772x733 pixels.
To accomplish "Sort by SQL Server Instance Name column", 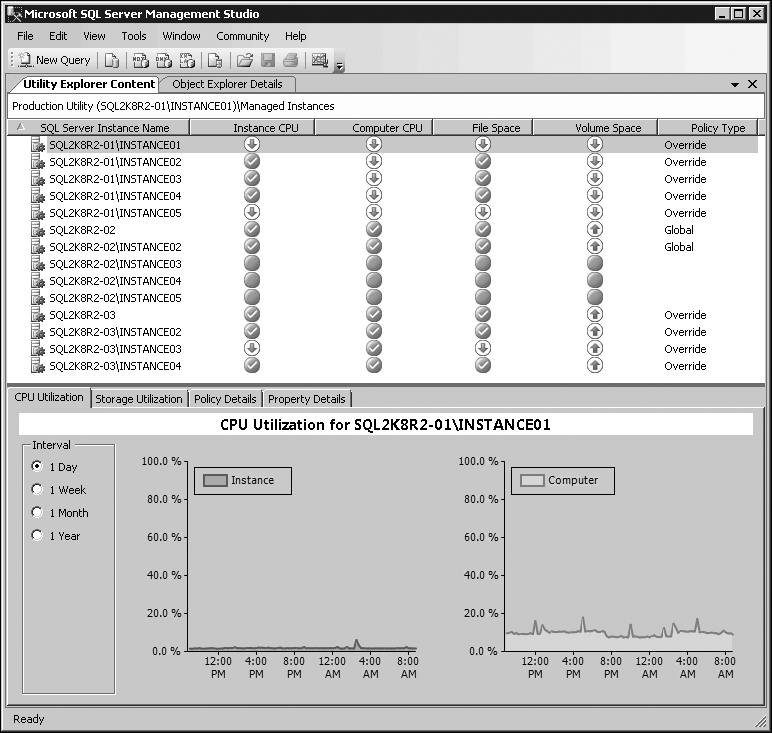I will pos(98,128).
